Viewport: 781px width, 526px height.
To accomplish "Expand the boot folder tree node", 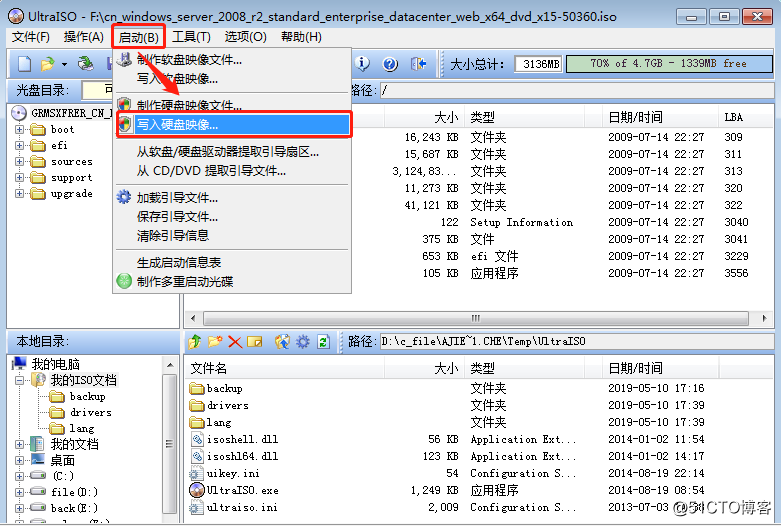I will pos(19,130).
